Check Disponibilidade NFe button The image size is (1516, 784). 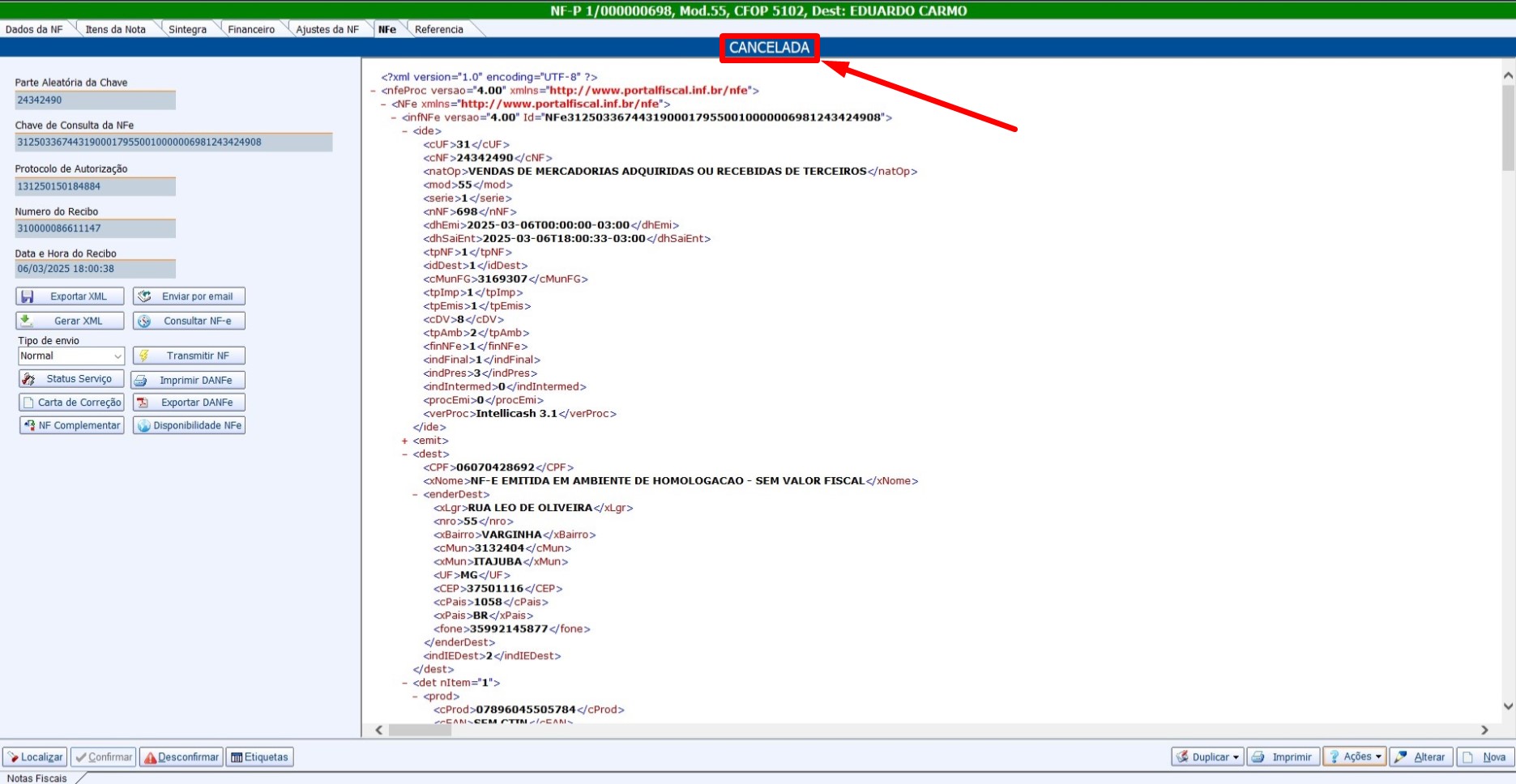click(189, 425)
